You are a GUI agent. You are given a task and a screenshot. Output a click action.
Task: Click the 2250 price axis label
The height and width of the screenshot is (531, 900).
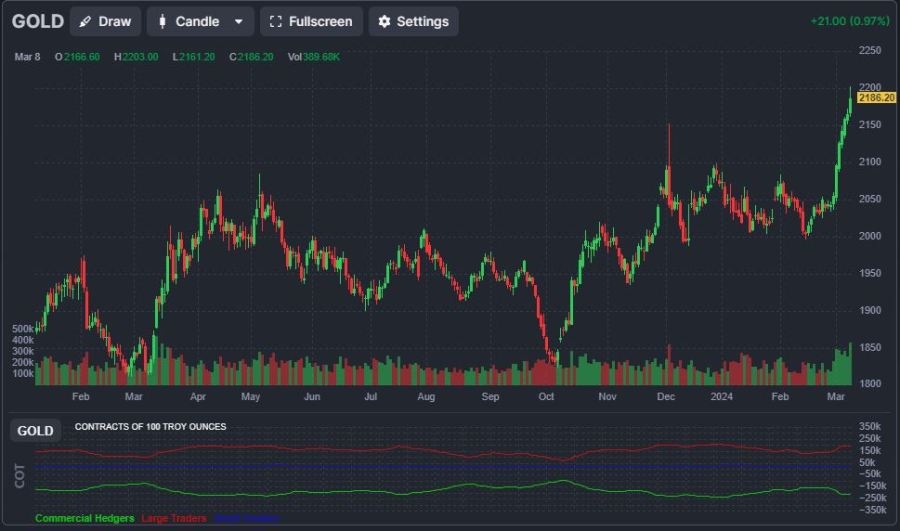[x=869, y=50]
